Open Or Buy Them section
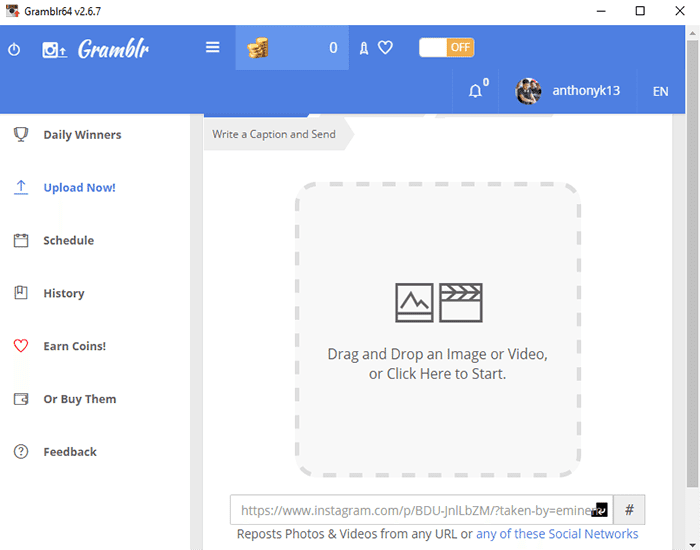 click(79, 399)
